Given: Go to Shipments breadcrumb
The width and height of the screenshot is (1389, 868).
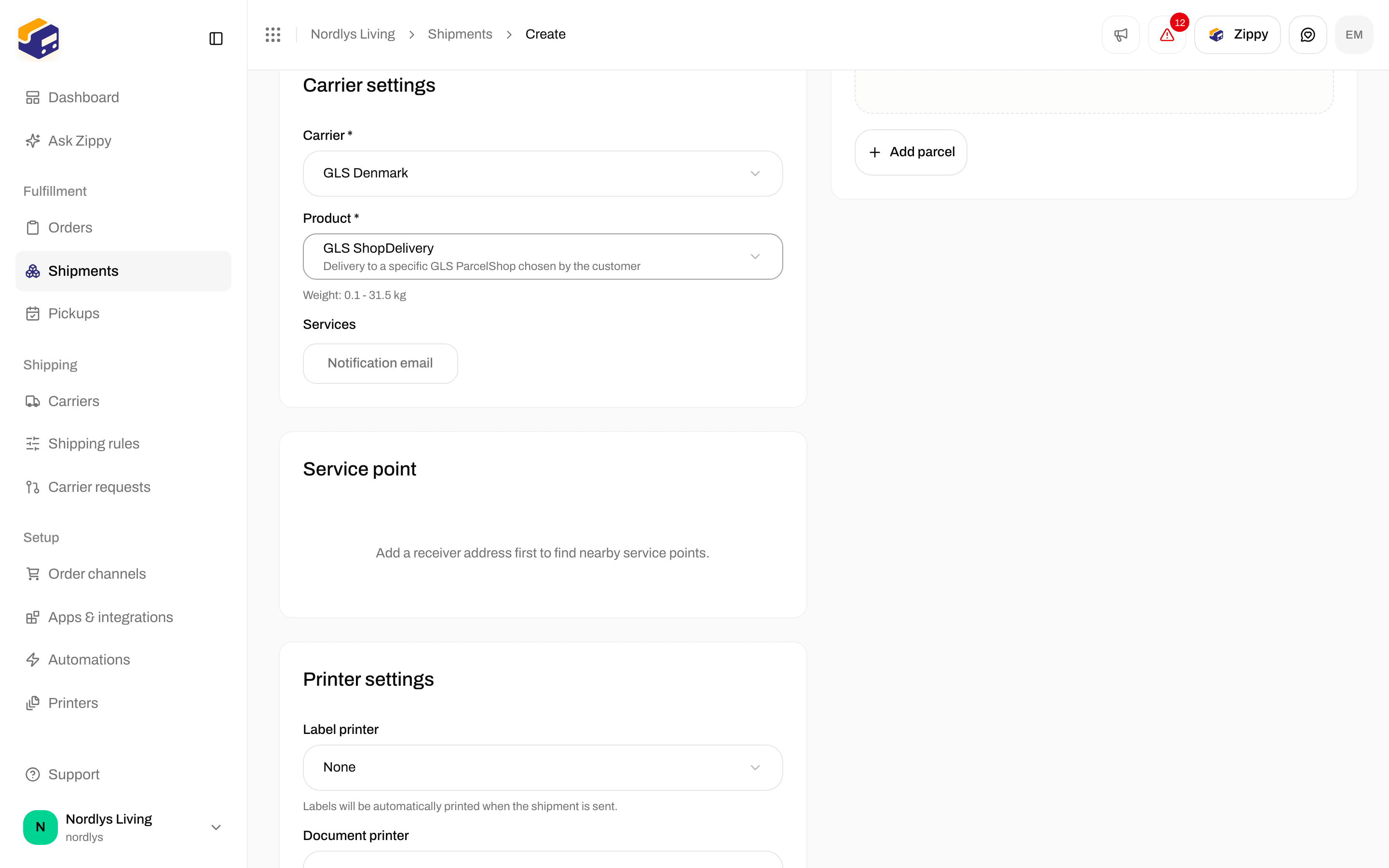Looking at the screenshot, I should pyautogui.click(x=460, y=34).
